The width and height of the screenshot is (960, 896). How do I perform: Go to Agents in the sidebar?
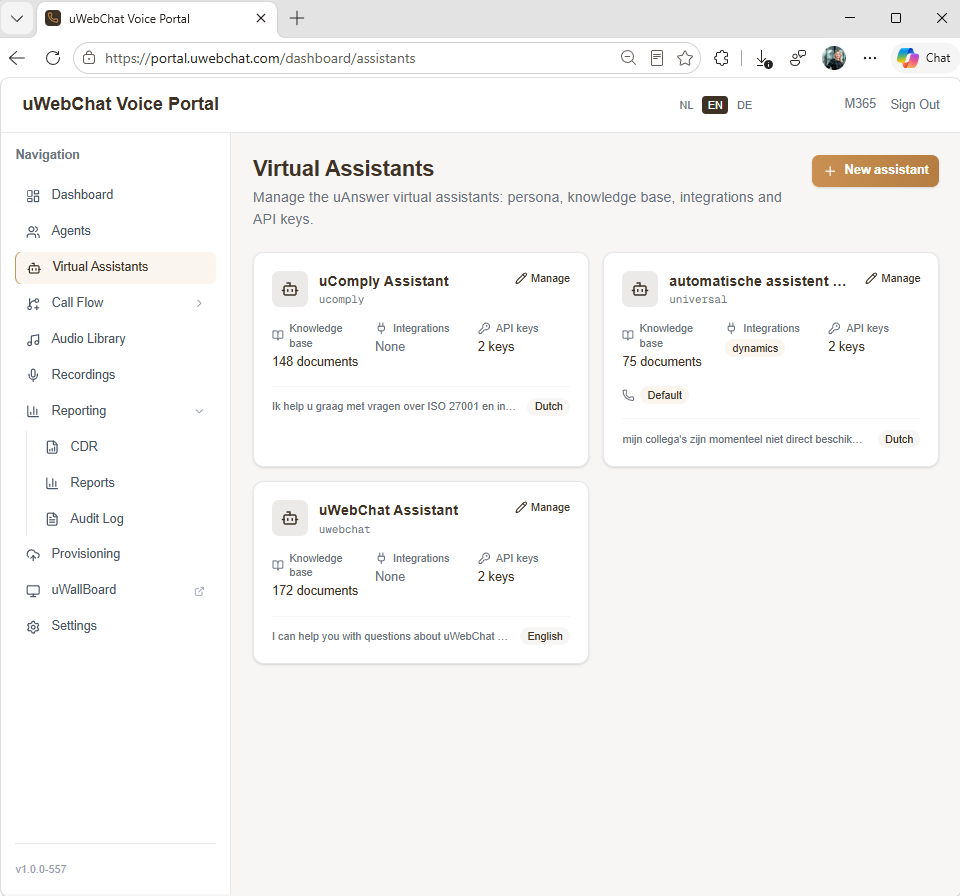coord(115,231)
